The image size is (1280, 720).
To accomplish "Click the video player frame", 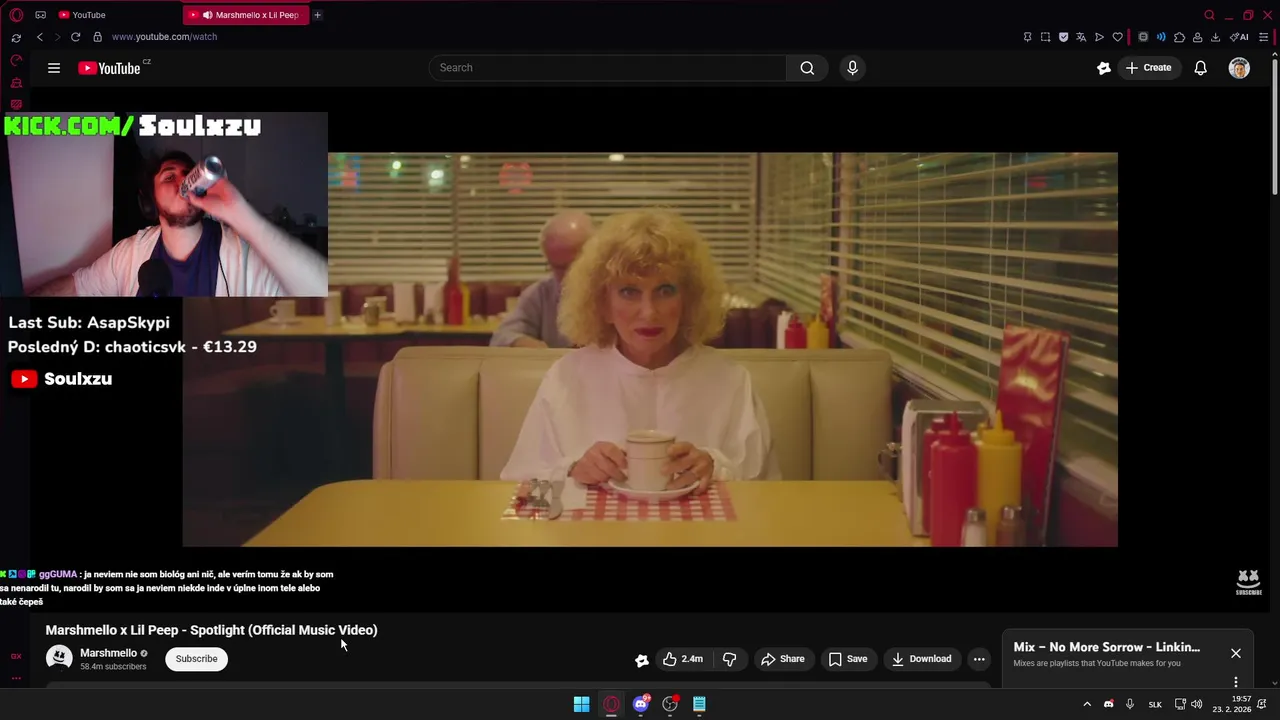I will (x=650, y=349).
